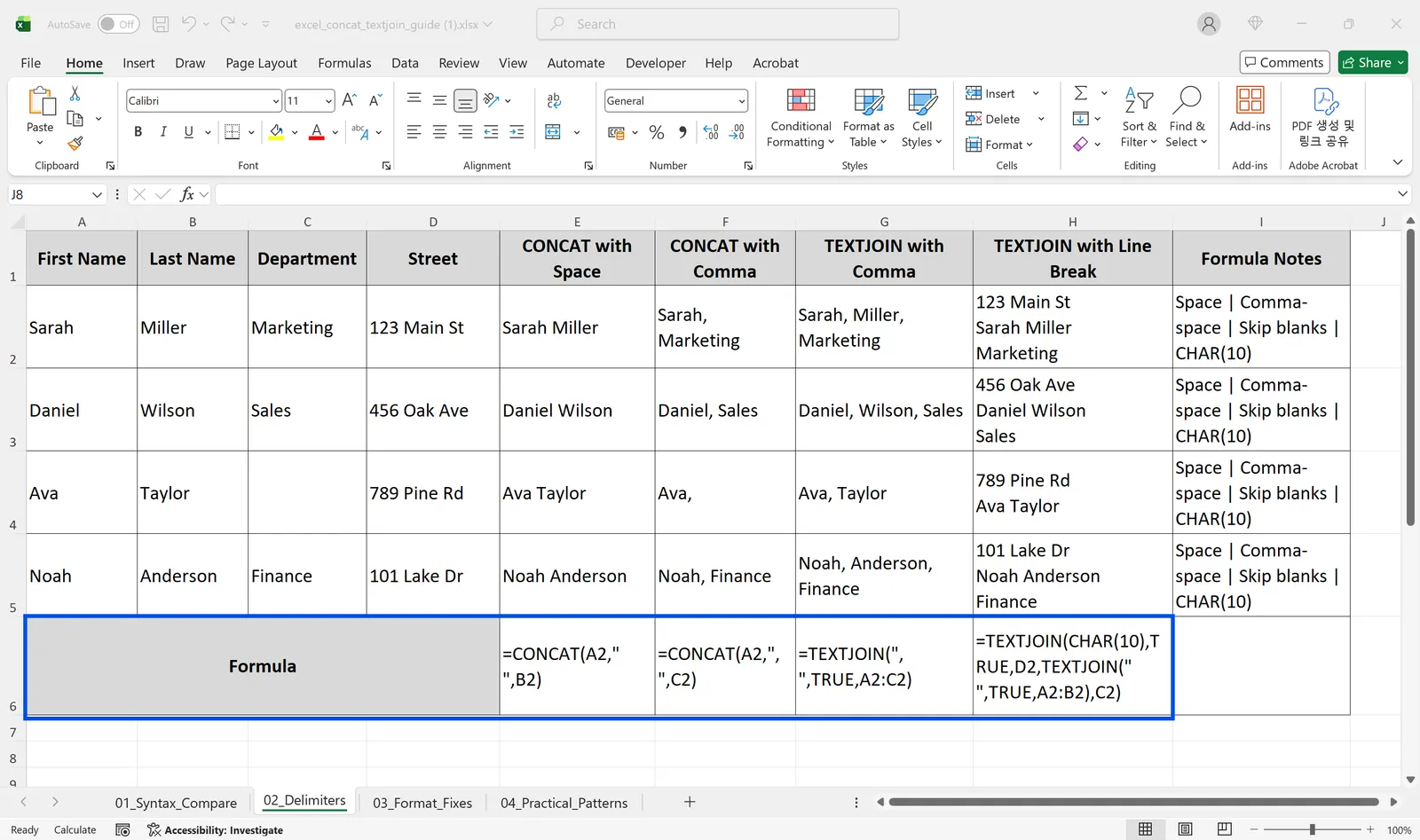This screenshot has width=1420, height=840.
Task: Open Format as Table dropdown
Action: (868, 117)
